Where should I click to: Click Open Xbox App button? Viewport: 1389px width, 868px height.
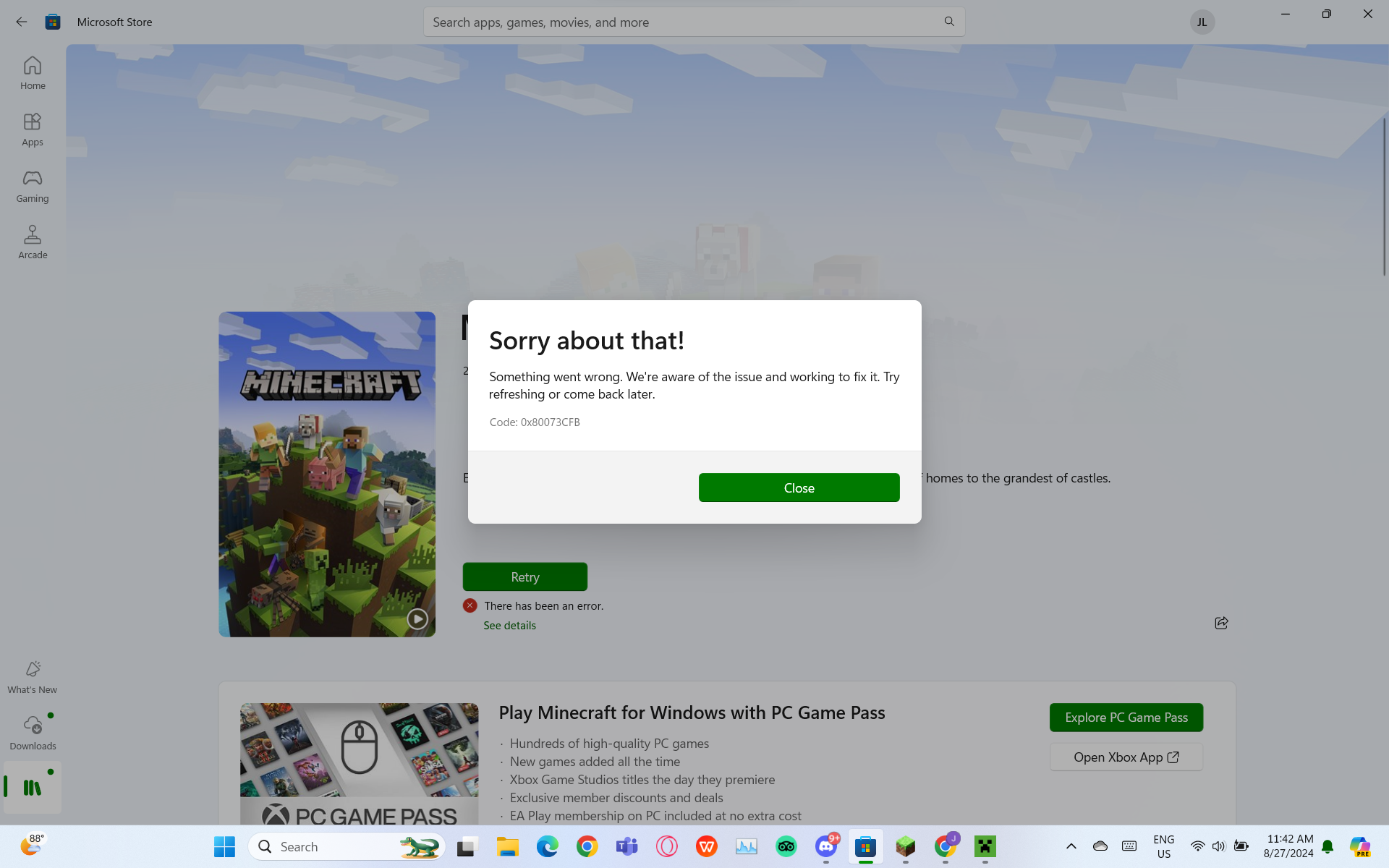pos(1126,757)
